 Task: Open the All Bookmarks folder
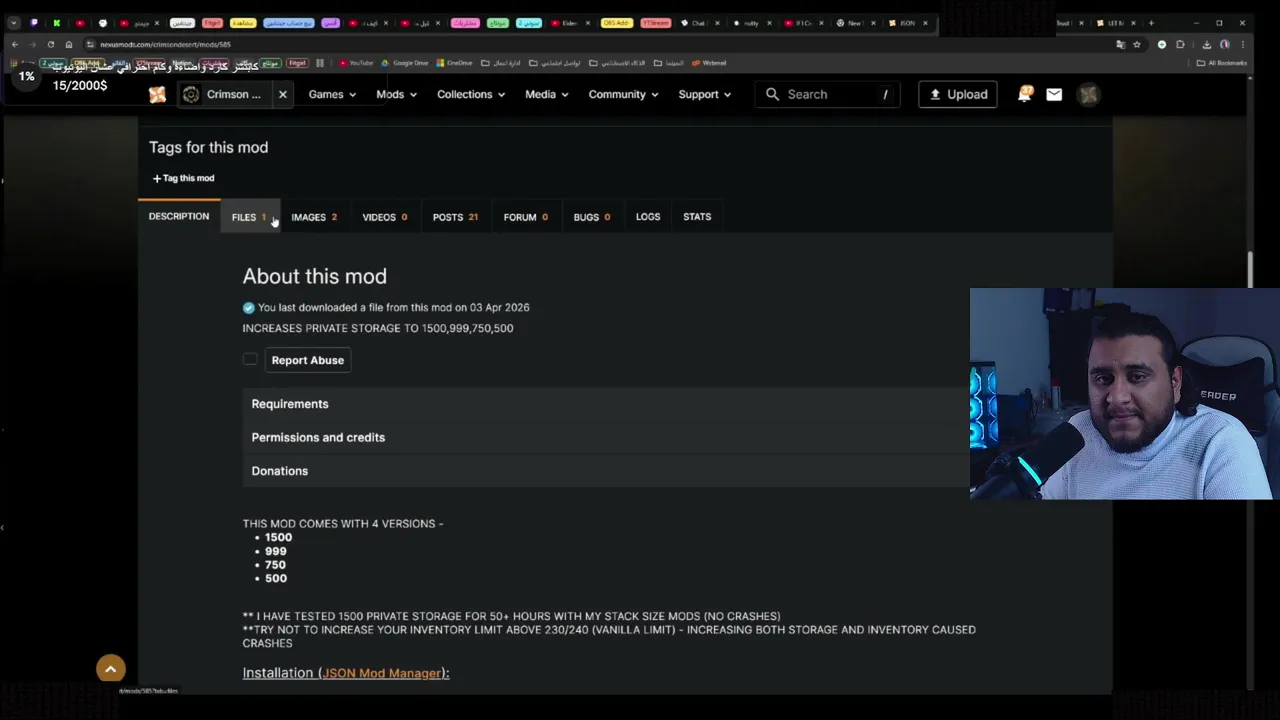tap(1221, 63)
